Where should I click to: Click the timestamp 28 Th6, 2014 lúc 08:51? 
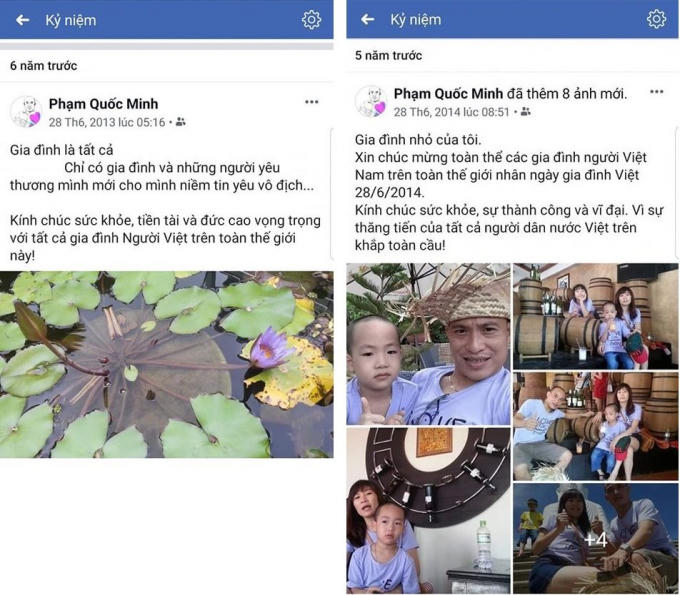coord(451,112)
